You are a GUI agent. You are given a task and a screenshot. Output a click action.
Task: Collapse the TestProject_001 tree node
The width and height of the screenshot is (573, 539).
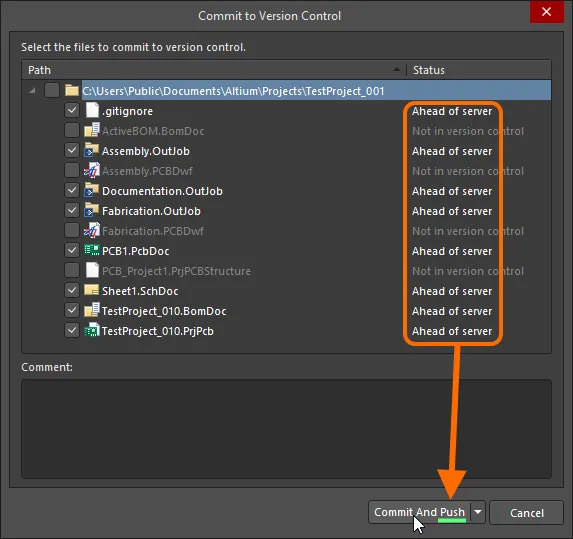point(32,90)
